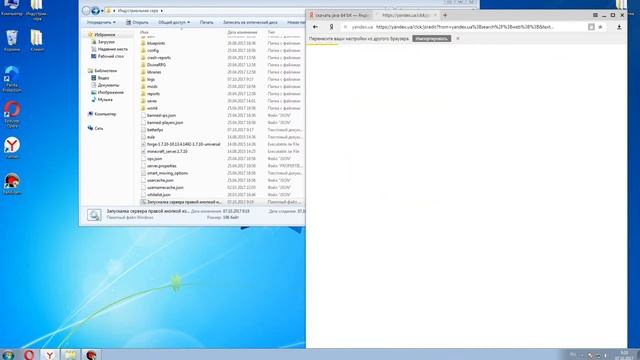Viewport: 640px width, 360px height.
Task: Select the saves folder
Action: tap(152, 101)
